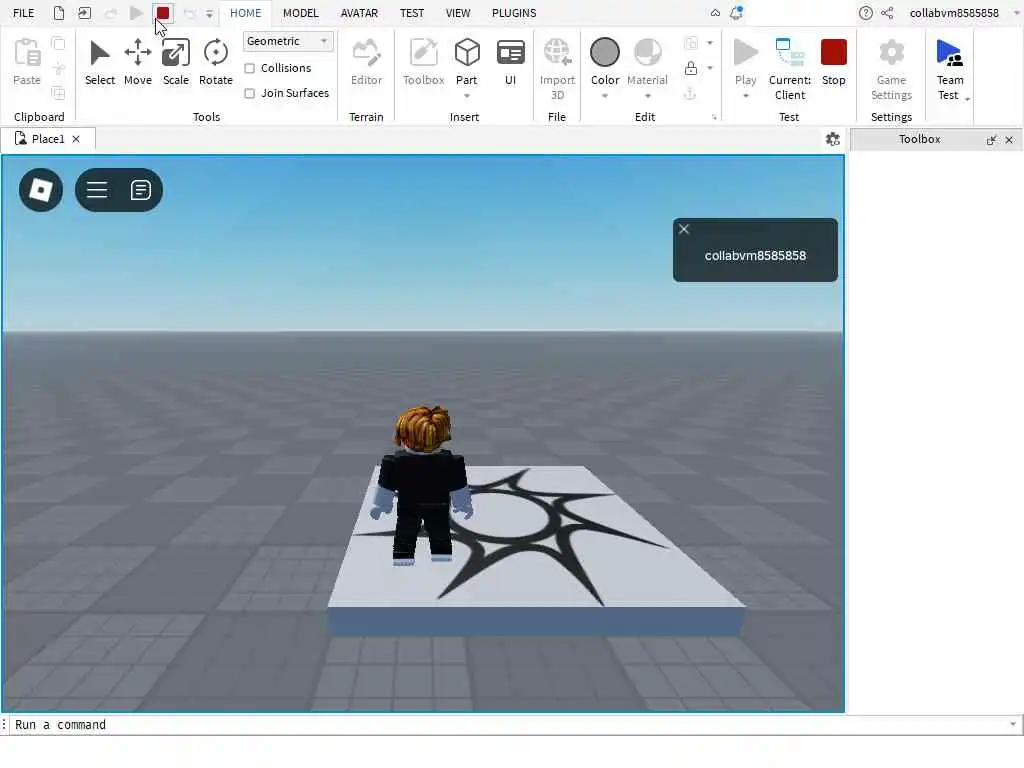The image size is (1024, 768).
Task: Open command bar history dropdown
Action: [1013, 724]
